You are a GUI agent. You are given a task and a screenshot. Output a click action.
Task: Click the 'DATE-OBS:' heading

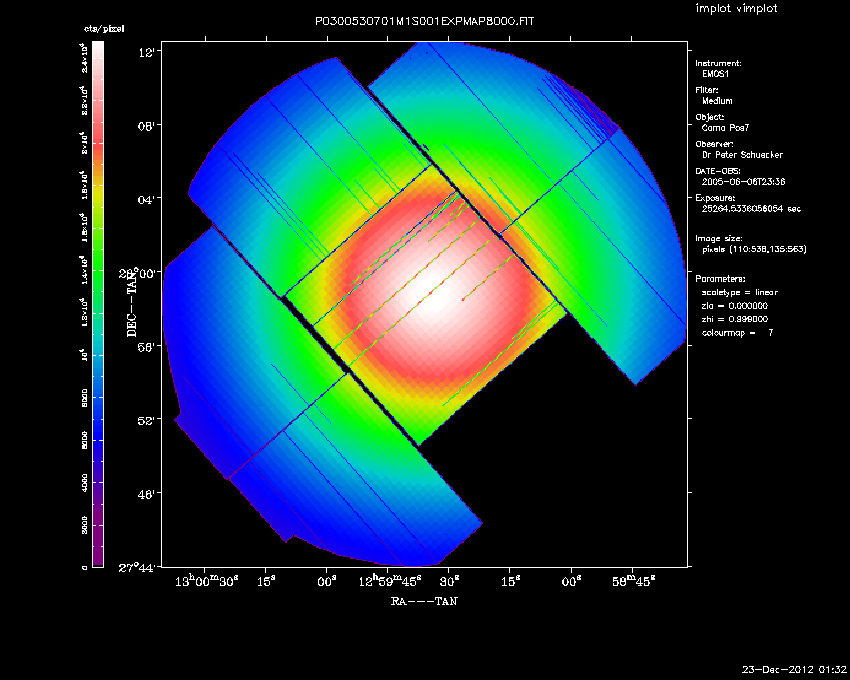[x=718, y=171]
